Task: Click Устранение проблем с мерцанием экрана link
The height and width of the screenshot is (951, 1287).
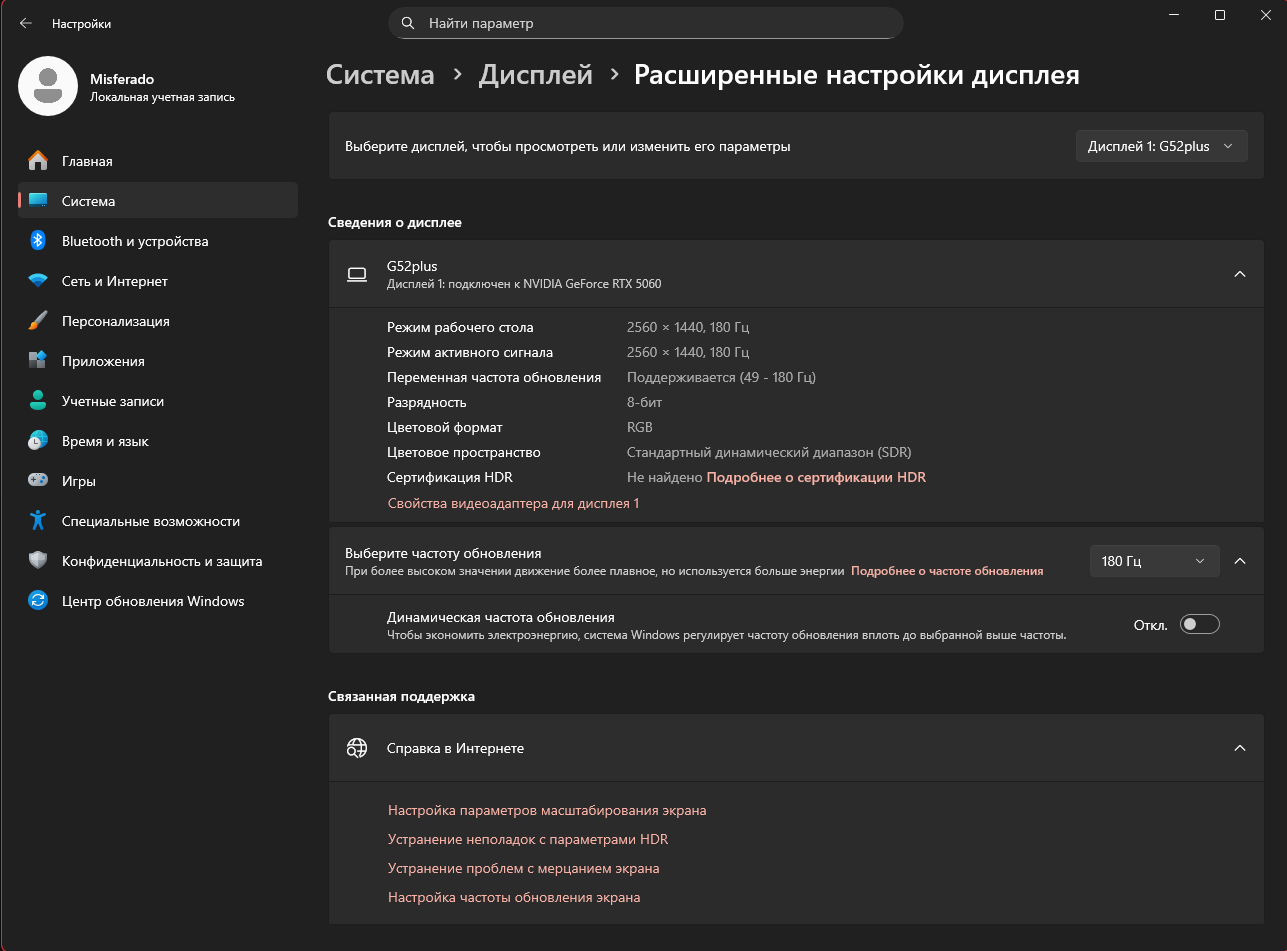Action: coord(523,868)
